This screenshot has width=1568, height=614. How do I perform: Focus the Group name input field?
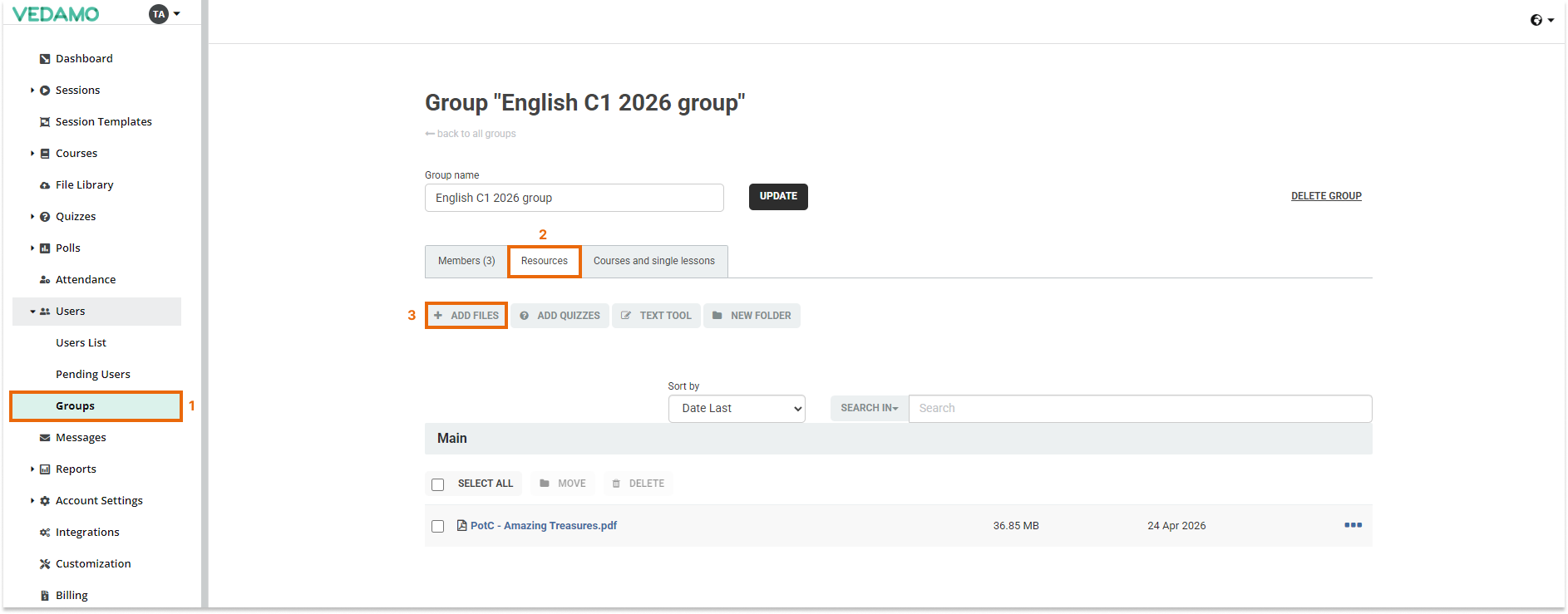click(x=574, y=198)
